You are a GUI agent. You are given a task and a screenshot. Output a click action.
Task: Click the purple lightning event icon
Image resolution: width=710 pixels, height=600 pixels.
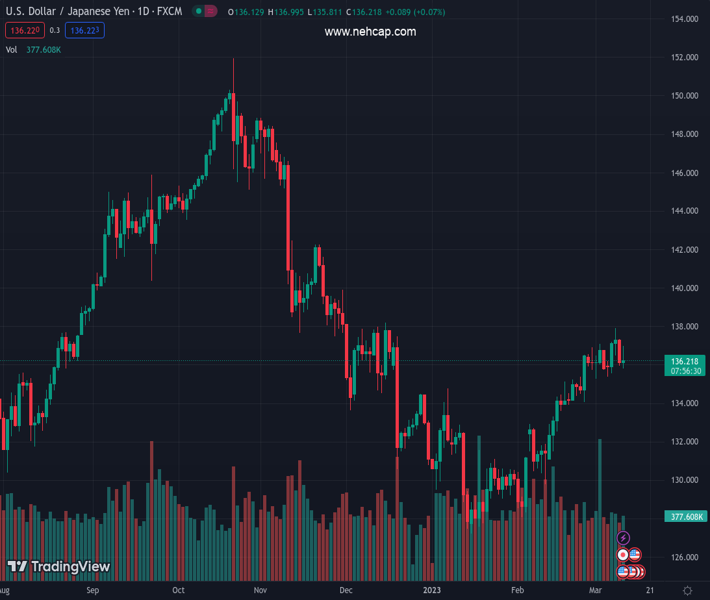624,538
